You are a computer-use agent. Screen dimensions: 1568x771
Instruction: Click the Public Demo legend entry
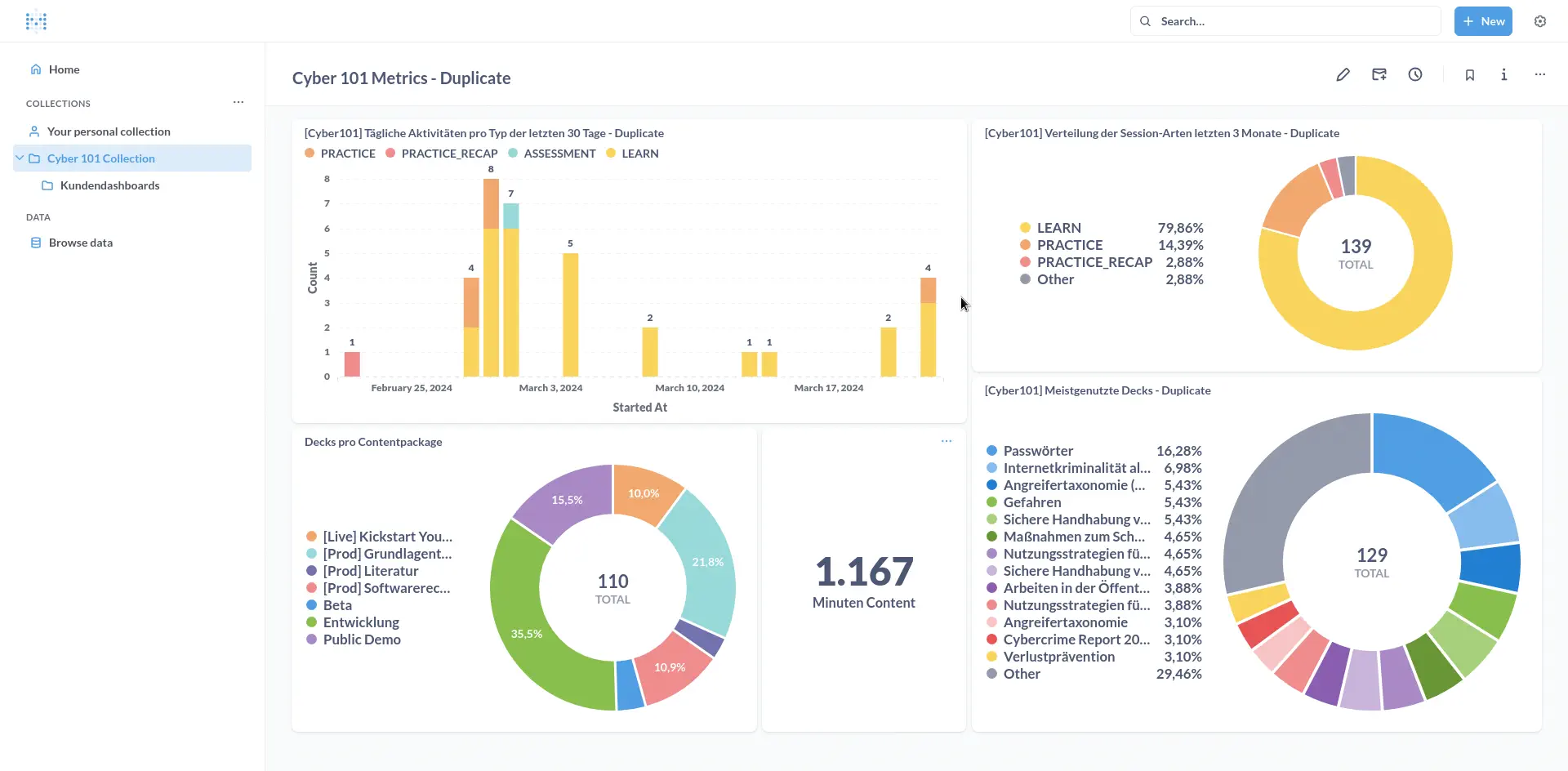coord(354,640)
